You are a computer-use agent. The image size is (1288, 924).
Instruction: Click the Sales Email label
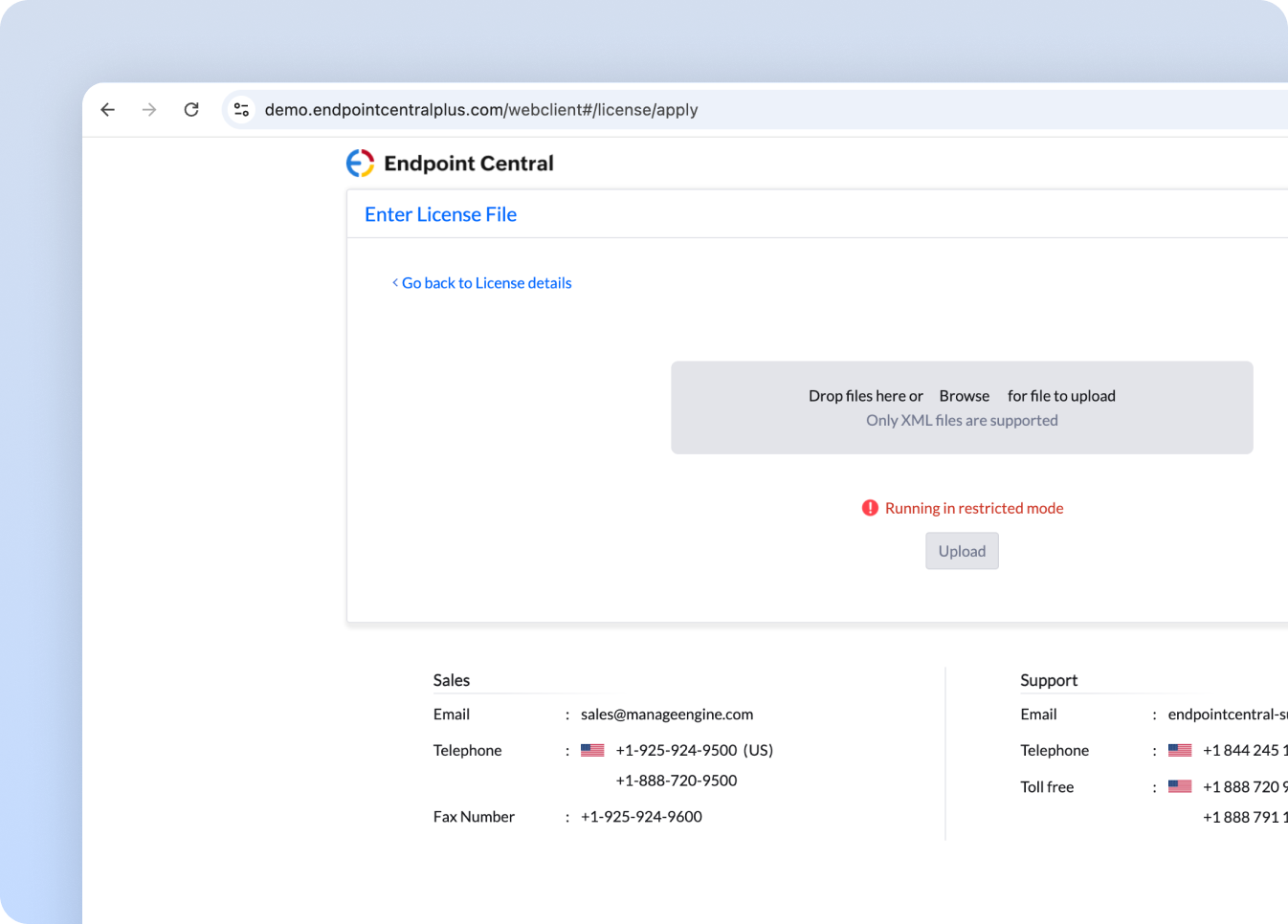click(452, 715)
